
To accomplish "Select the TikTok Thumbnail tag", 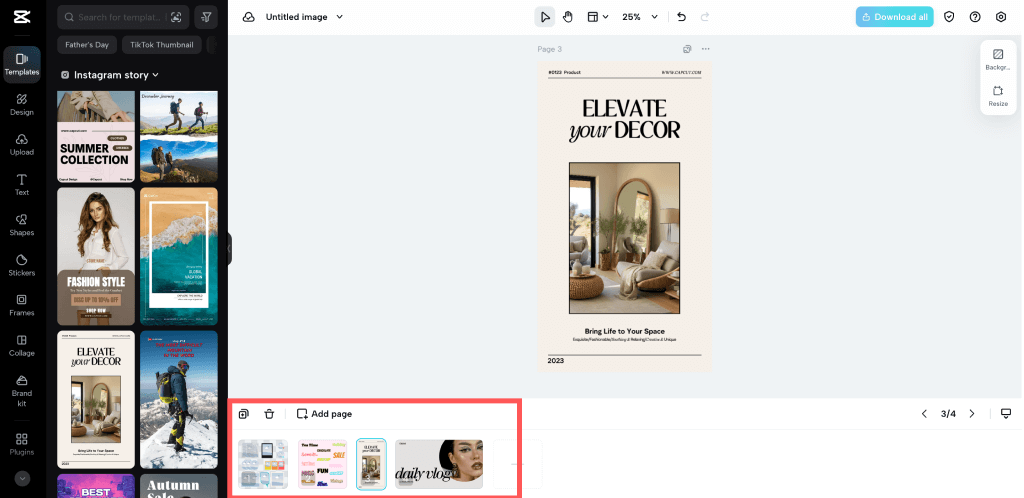I will click(162, 45).
